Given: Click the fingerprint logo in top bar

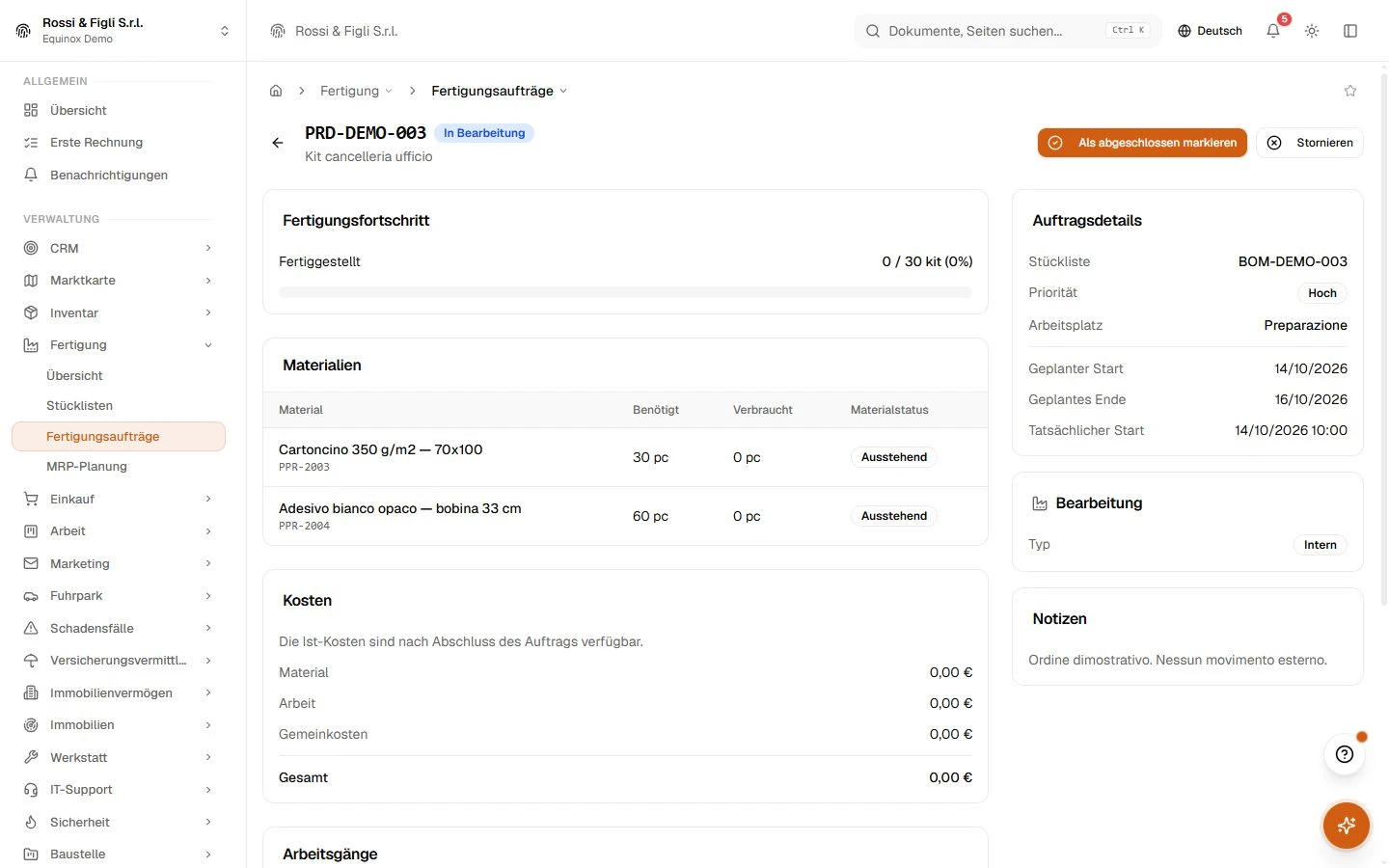Looking at the screenshot, I should [x=278, y=31].
